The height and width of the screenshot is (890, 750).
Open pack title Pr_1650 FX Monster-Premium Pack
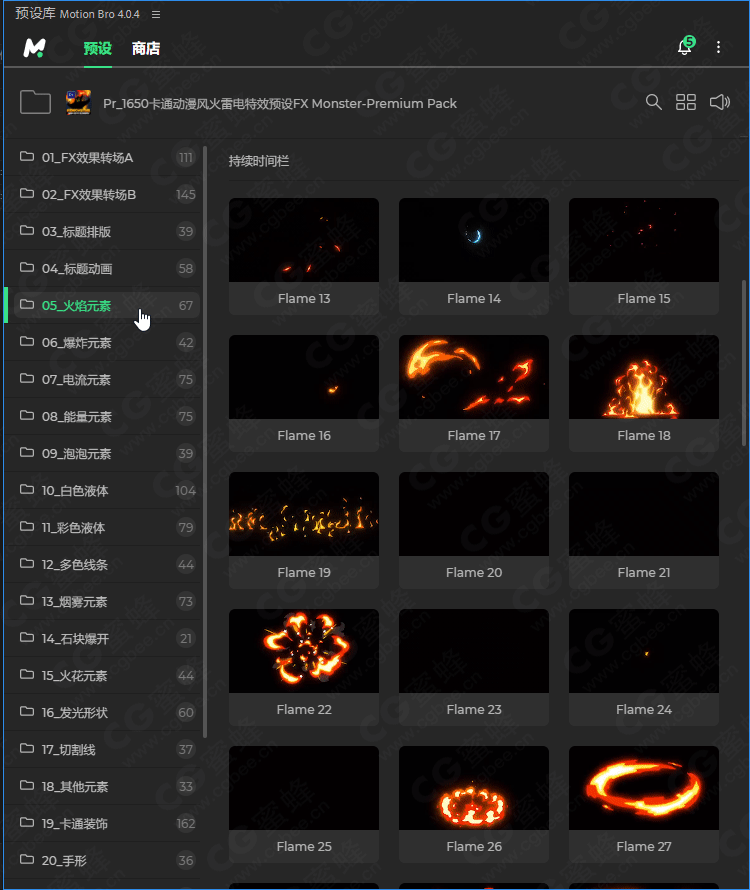coord(279,103)
